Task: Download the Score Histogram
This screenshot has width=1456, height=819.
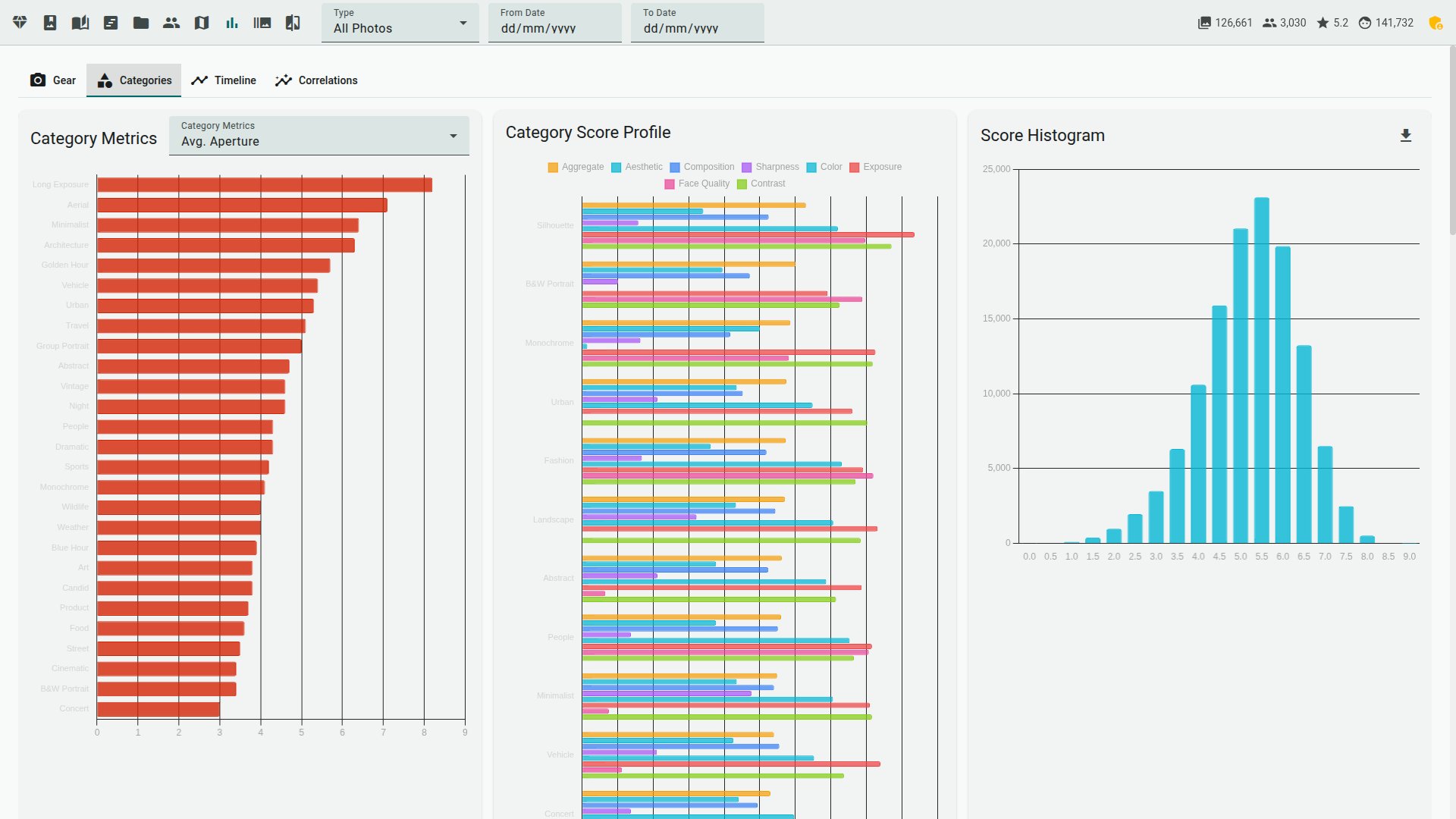Action: tap(1406, 136)
